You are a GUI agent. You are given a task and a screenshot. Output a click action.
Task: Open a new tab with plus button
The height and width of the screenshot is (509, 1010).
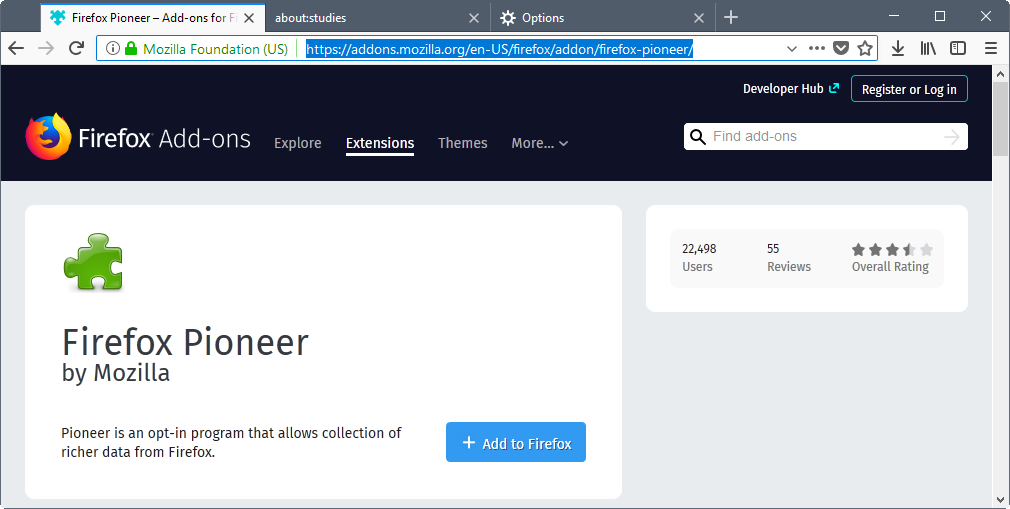coord(731,17)
